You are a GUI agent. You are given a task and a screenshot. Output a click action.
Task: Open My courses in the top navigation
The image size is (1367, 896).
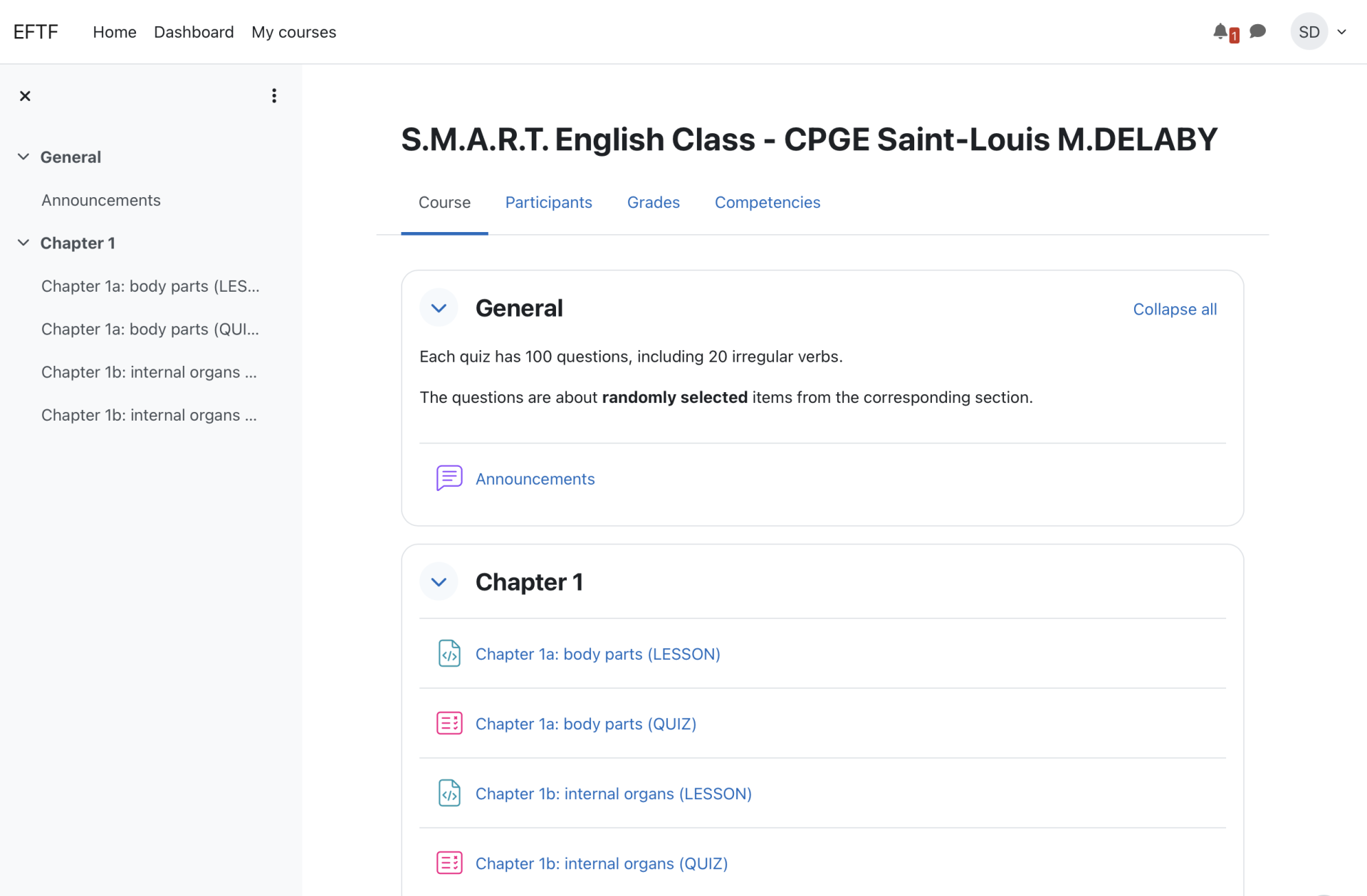coord(293,32)
